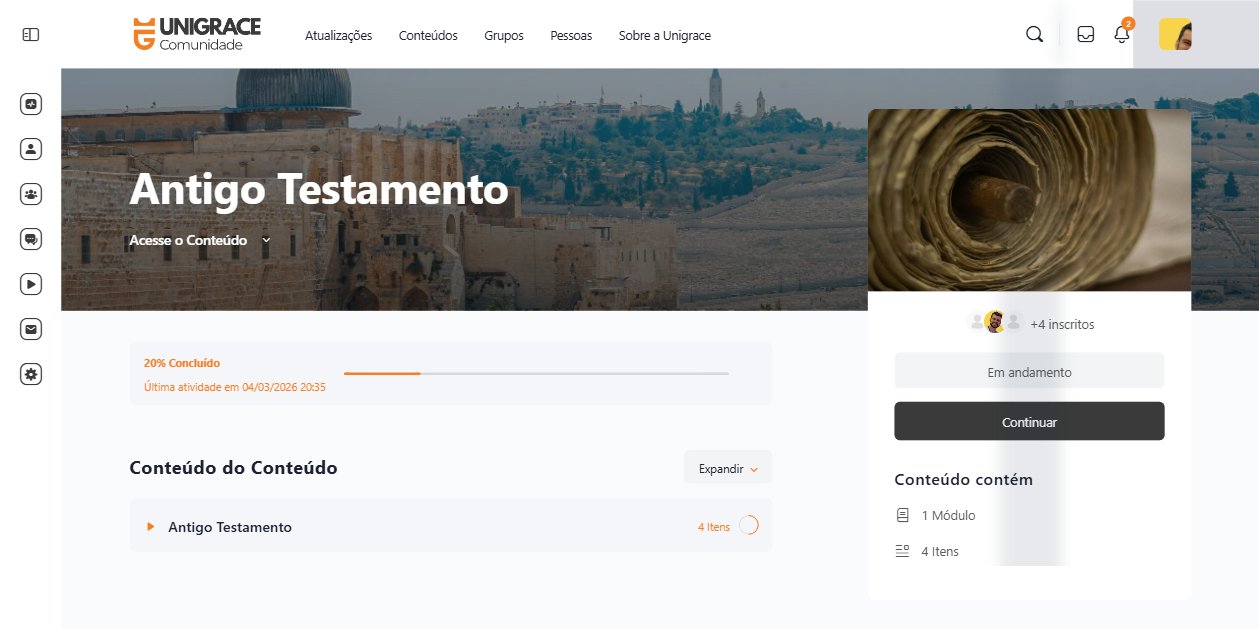Open the notifications bell
The width and height of the screenshot is (1259, 629).
click(1122, 35)
